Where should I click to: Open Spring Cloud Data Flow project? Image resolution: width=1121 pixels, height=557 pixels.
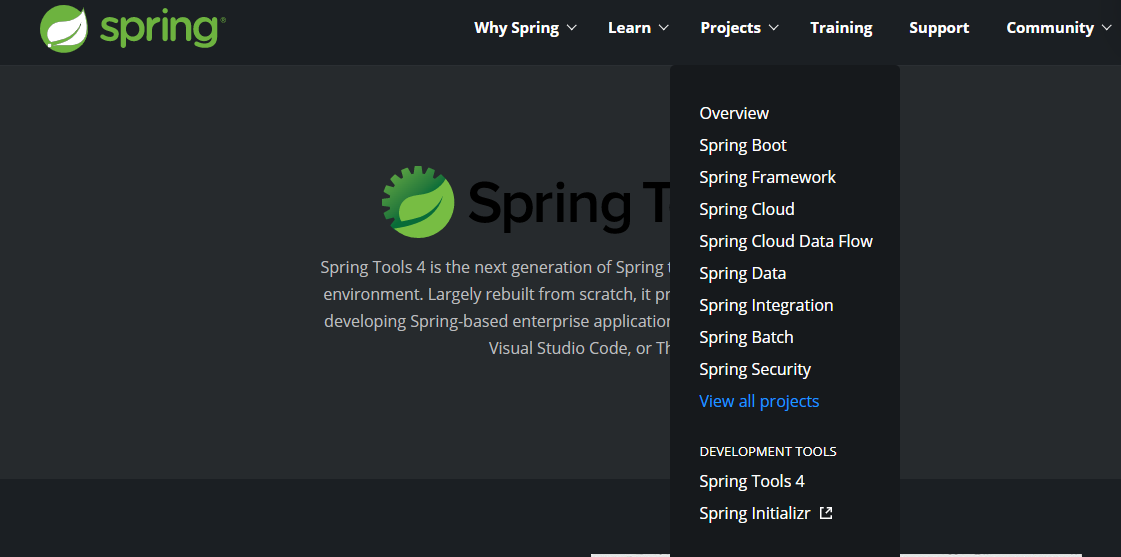[786, 241]
